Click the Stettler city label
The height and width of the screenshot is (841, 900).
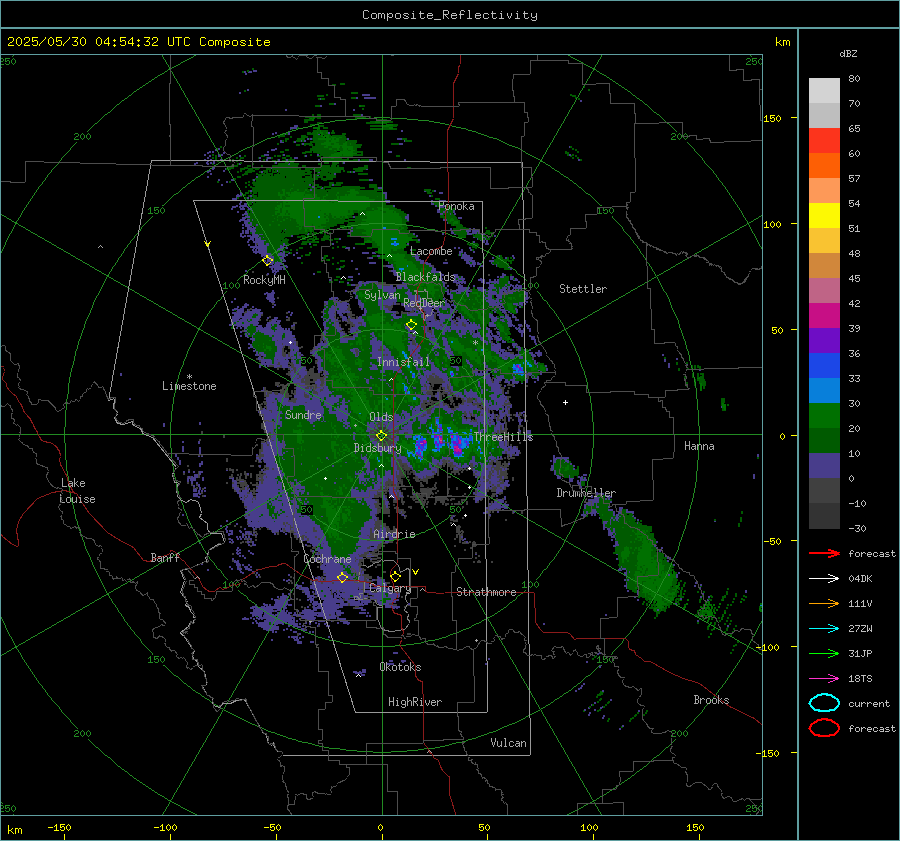coord(583,289)
